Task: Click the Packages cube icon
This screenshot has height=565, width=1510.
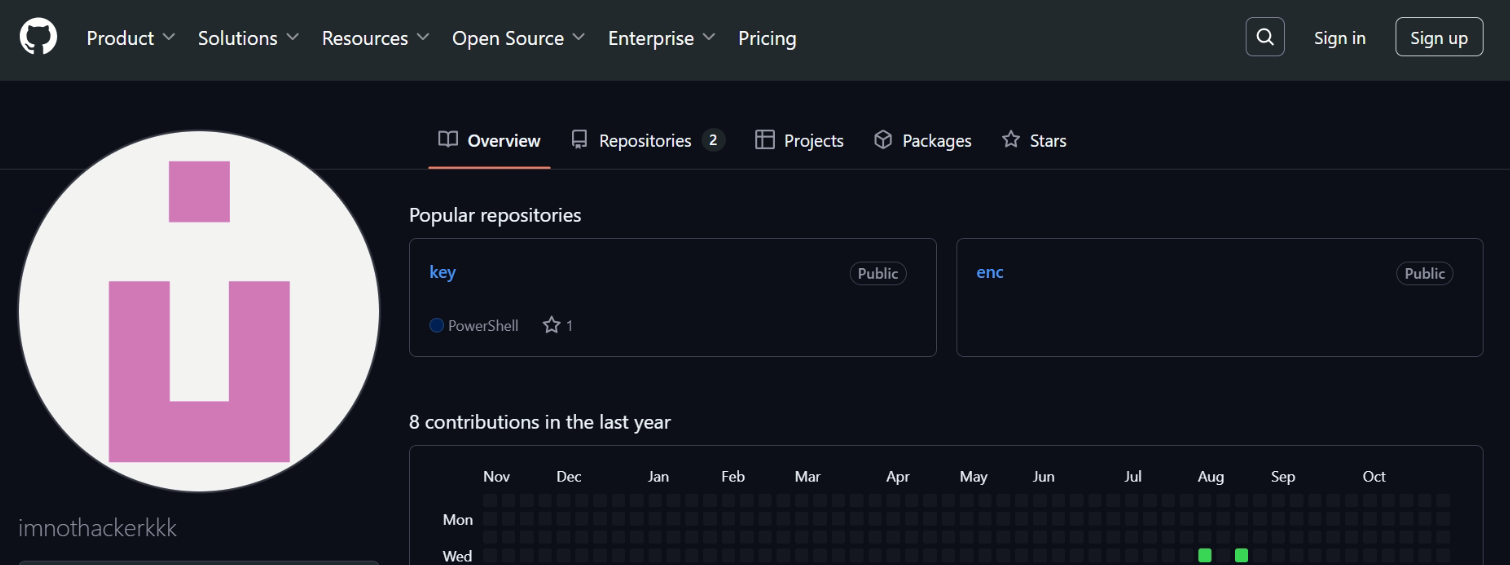Action: pos(883,140)
